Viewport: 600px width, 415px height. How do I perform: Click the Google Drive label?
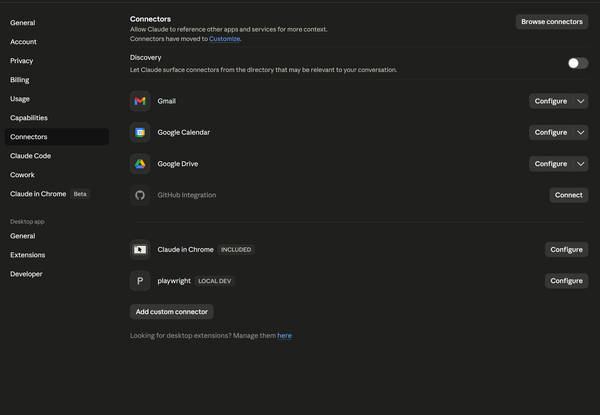178,164
